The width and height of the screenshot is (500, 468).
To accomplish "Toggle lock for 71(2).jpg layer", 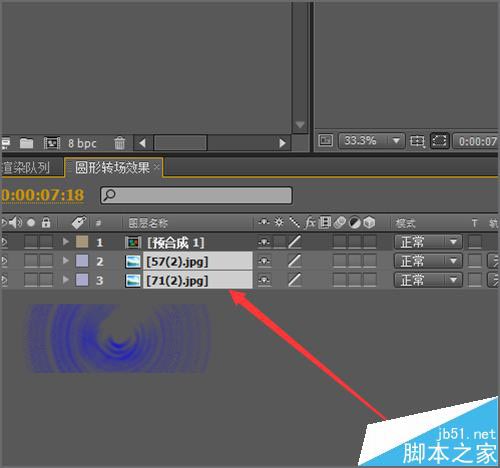I will click(x=46, y=280).
